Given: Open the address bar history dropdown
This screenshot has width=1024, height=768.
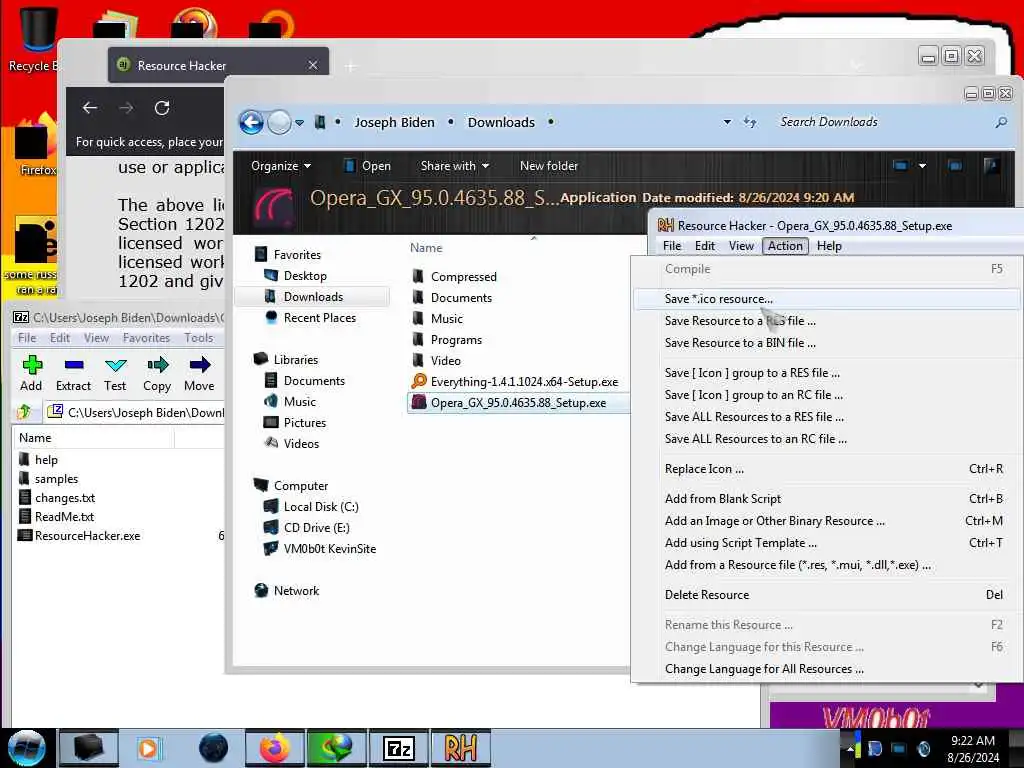Looking at the screenshot, I should coord(727,122).
